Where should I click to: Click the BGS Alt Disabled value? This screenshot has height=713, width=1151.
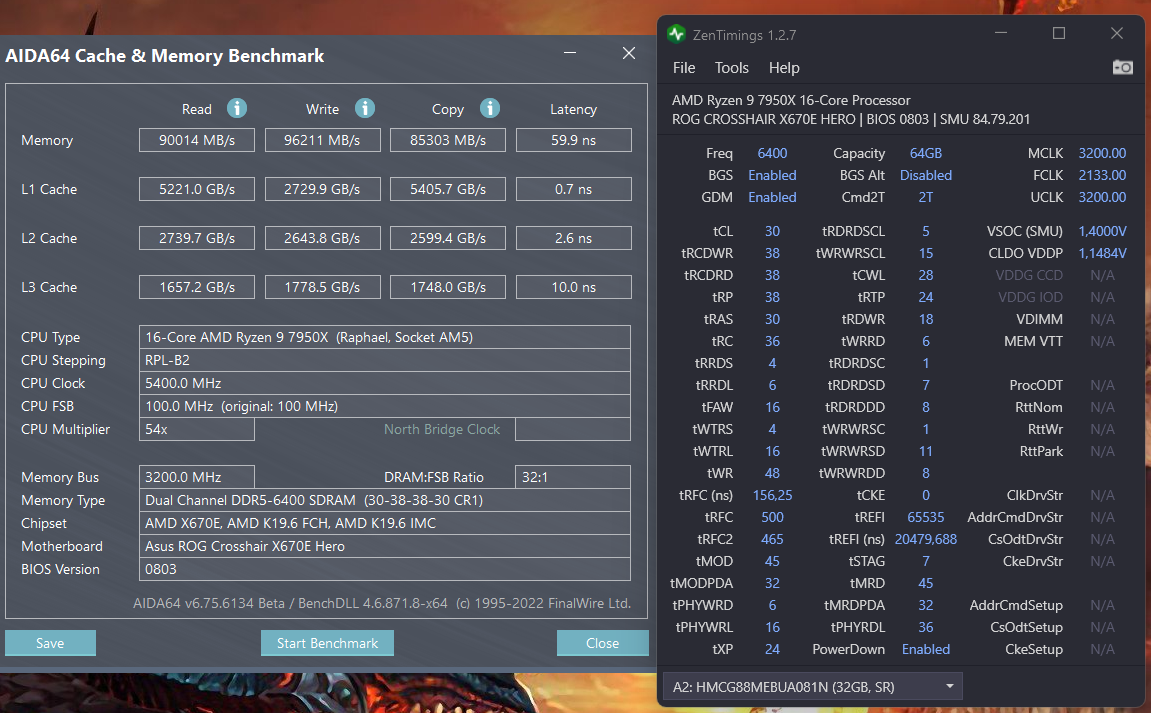(926, 175)
